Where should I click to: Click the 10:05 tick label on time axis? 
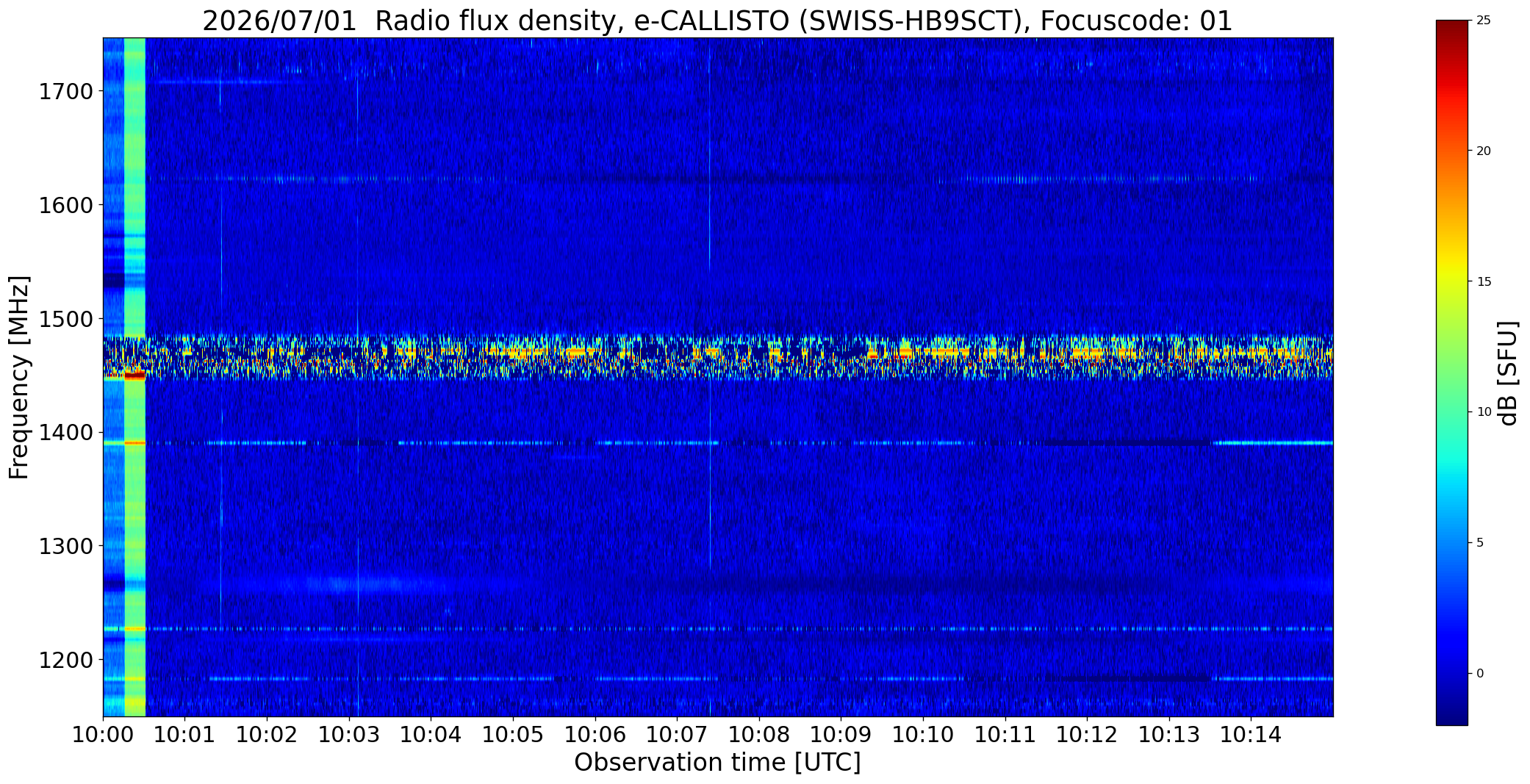[x=513, y=734]
